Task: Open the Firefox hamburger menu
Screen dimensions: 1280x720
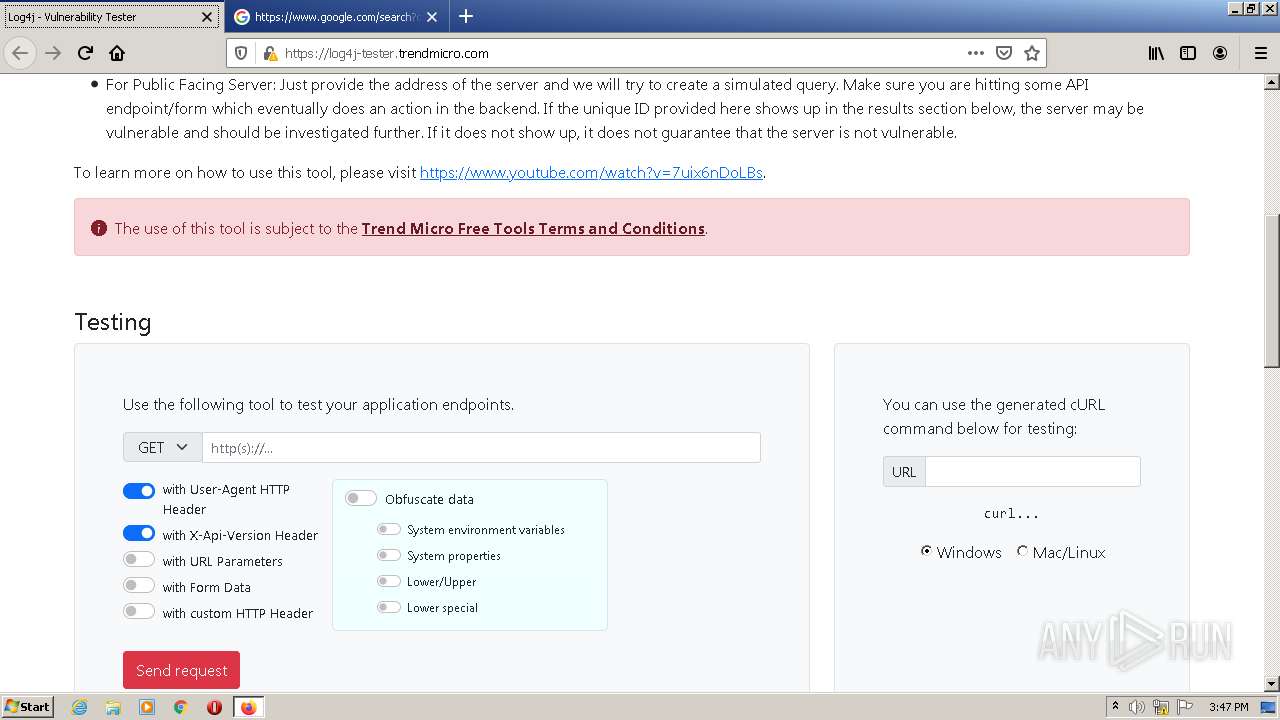Action: pos(1260,53)
